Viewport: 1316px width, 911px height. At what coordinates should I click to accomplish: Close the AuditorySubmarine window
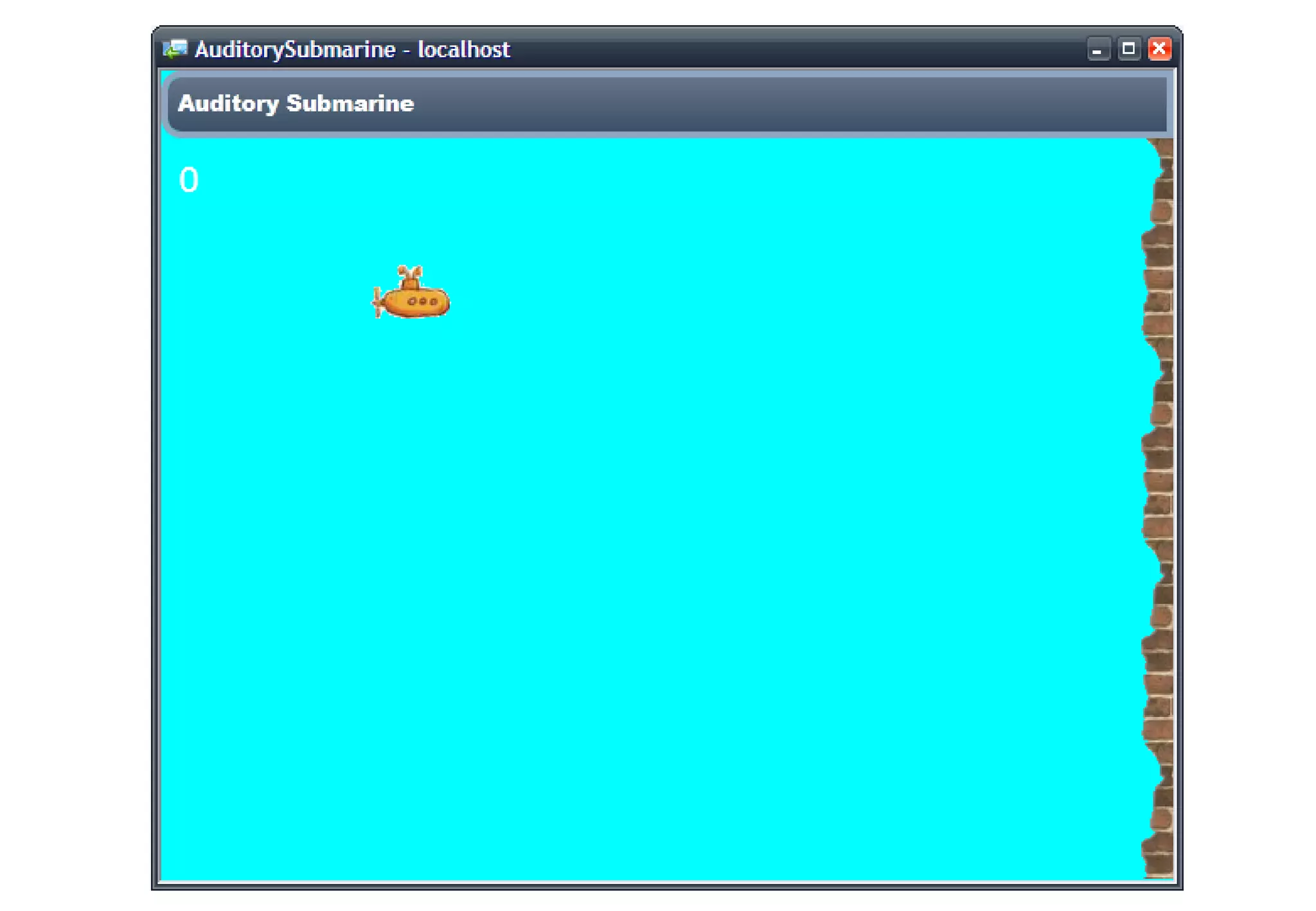tap(1159, 49)
